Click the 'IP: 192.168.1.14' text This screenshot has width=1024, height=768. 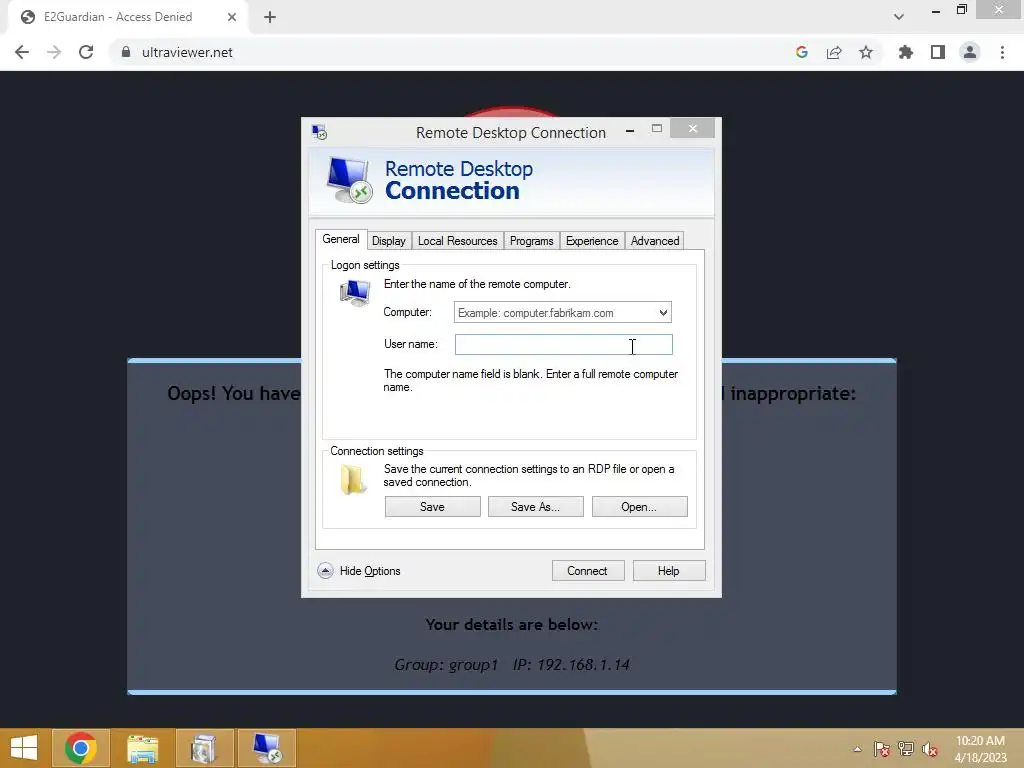tap(571, 665)
